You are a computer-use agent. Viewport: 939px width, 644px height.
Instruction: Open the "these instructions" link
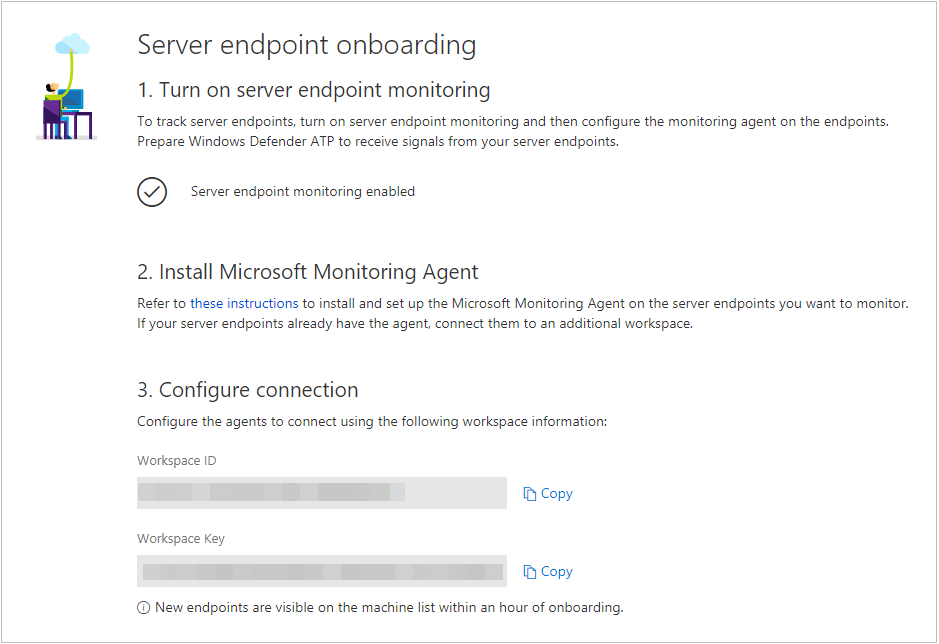(244, 303)
